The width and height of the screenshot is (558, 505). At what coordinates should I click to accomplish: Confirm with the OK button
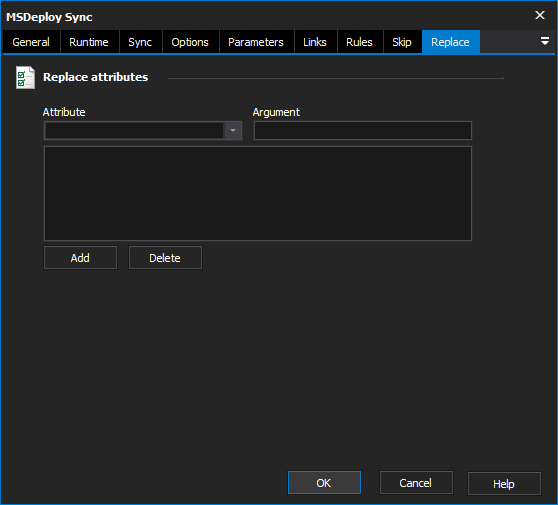tap(324, 483)
